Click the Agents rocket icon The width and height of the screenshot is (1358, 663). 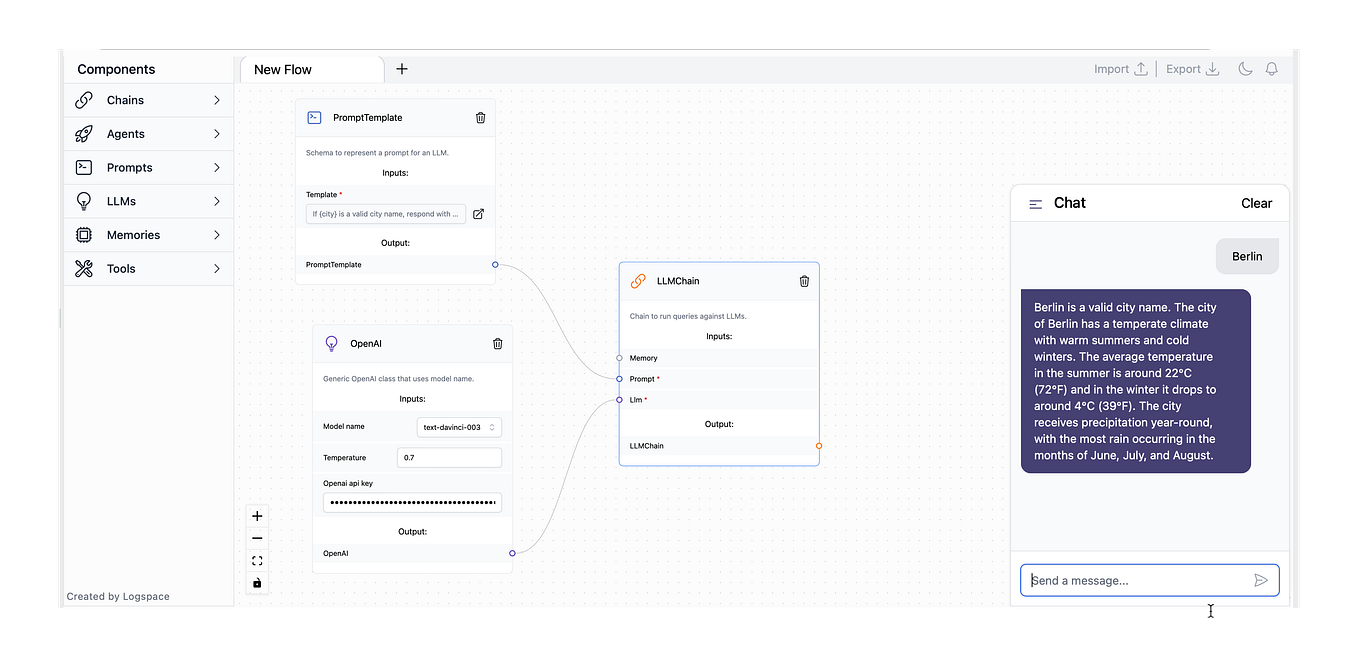point(83,134)
